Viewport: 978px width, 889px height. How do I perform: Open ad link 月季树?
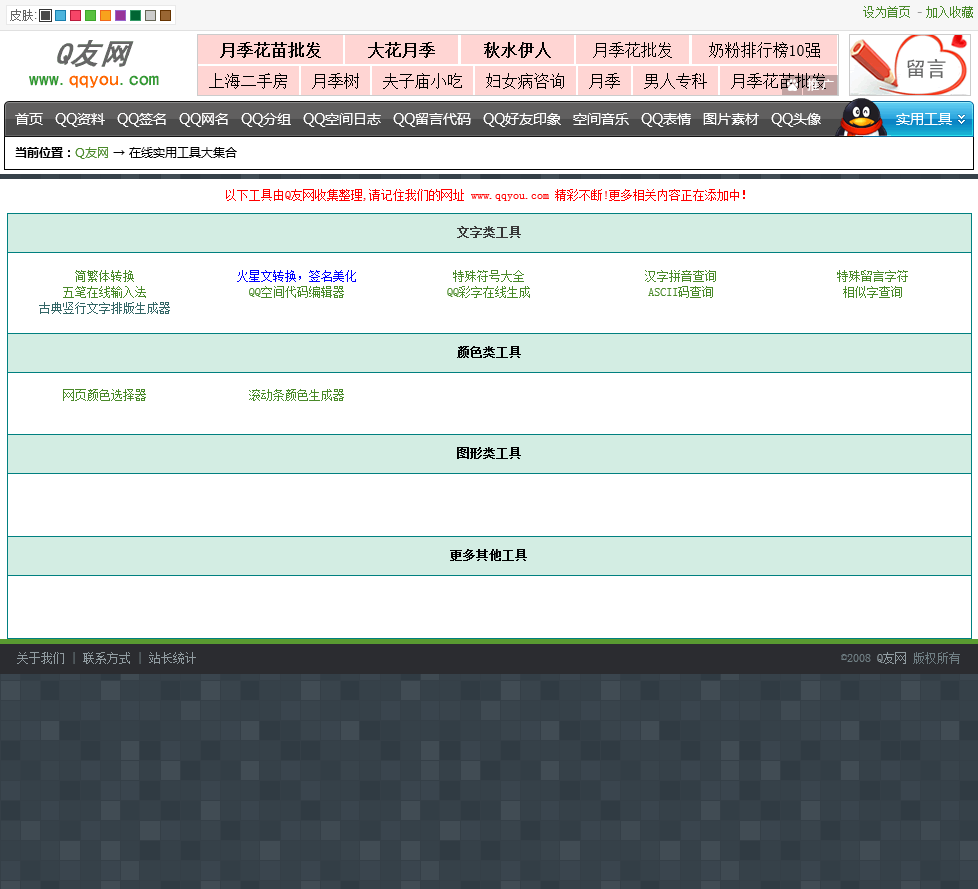(336, 81)
